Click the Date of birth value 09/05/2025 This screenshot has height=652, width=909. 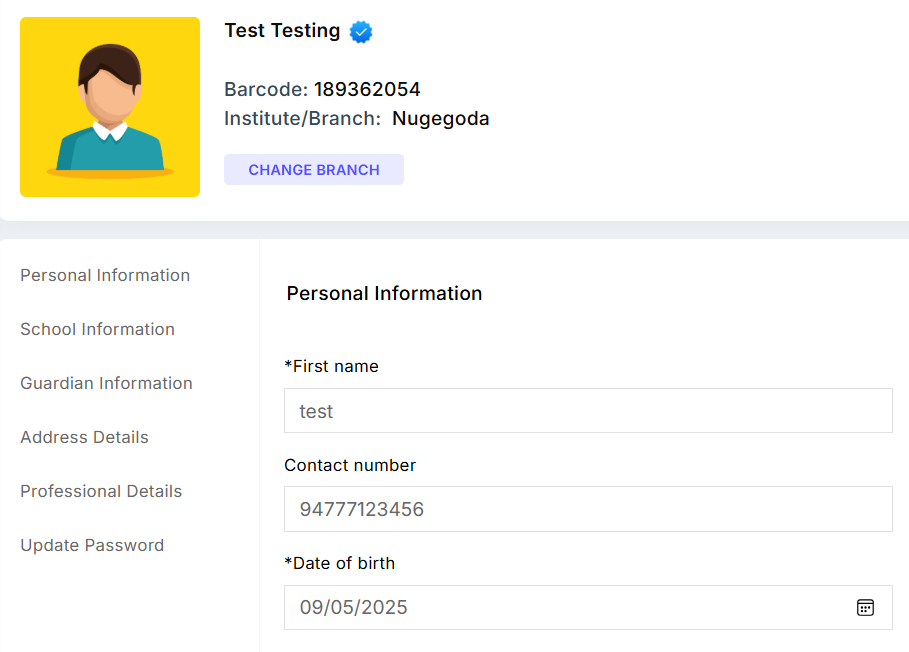pos(354,607)
